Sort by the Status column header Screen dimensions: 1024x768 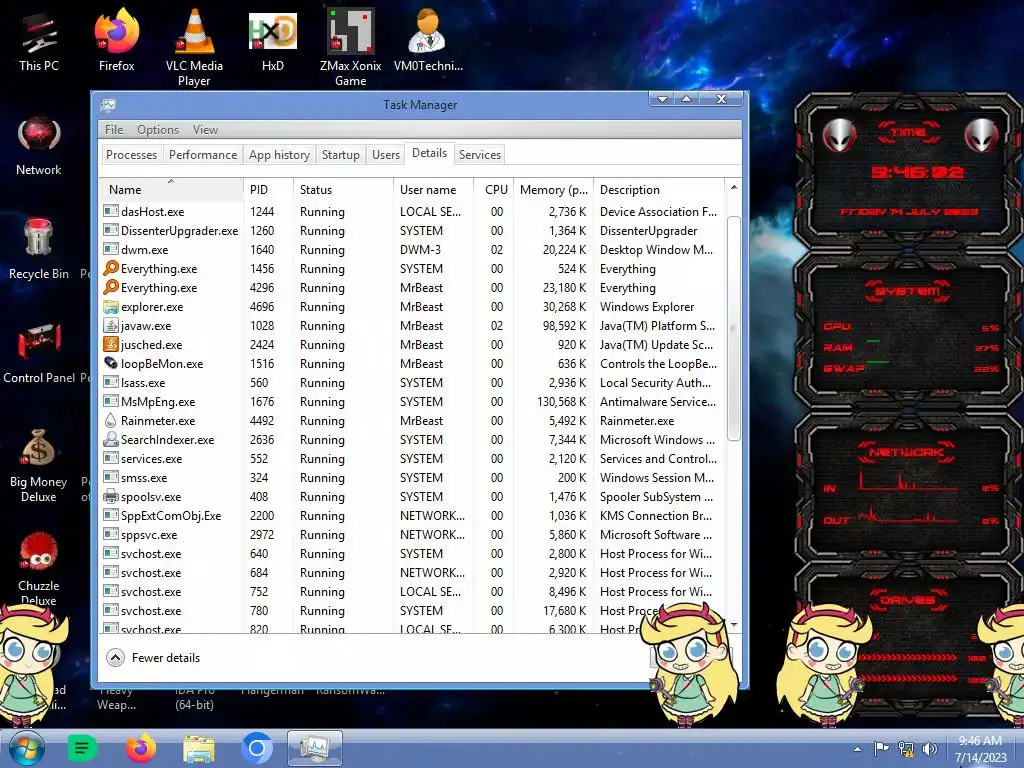click(x=344, y=189)
